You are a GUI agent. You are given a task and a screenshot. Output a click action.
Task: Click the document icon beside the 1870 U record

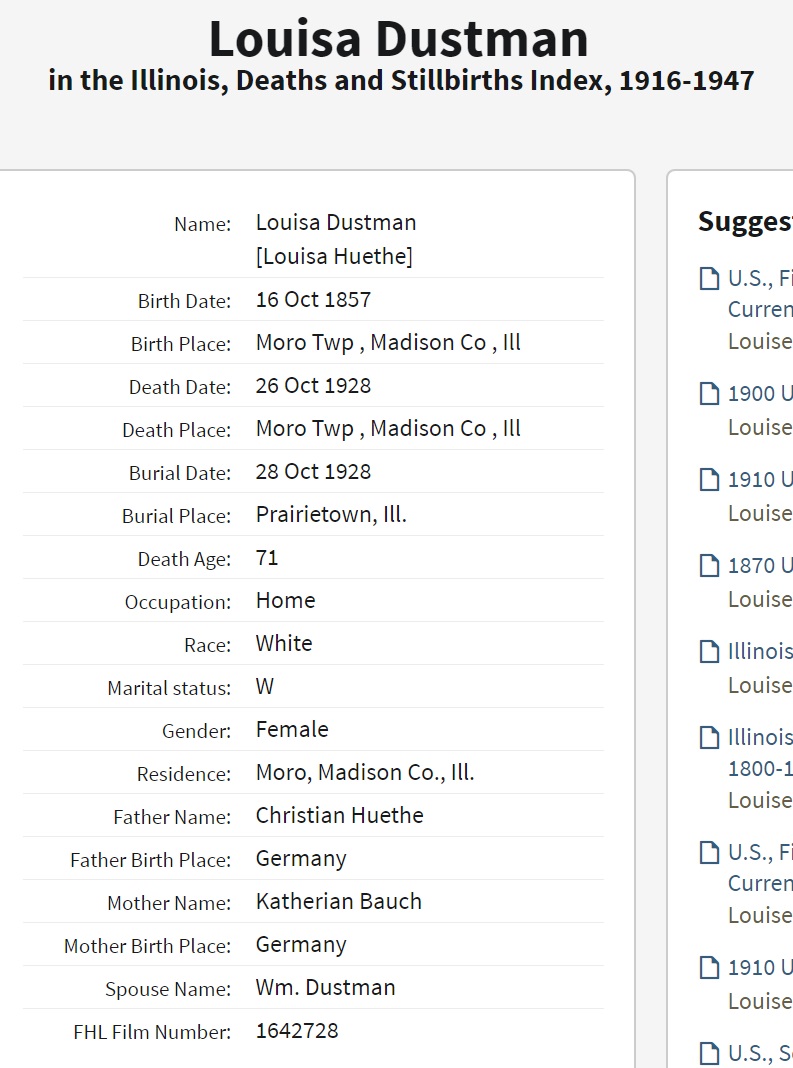(709, 565)
